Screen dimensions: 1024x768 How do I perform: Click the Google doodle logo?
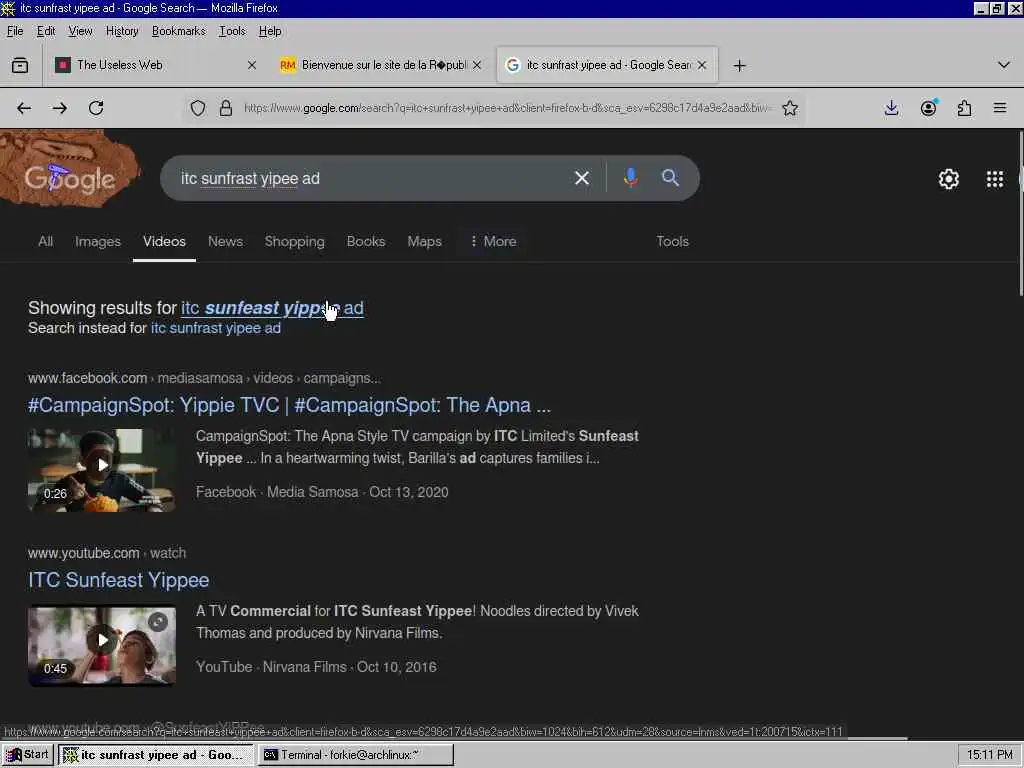69,170
